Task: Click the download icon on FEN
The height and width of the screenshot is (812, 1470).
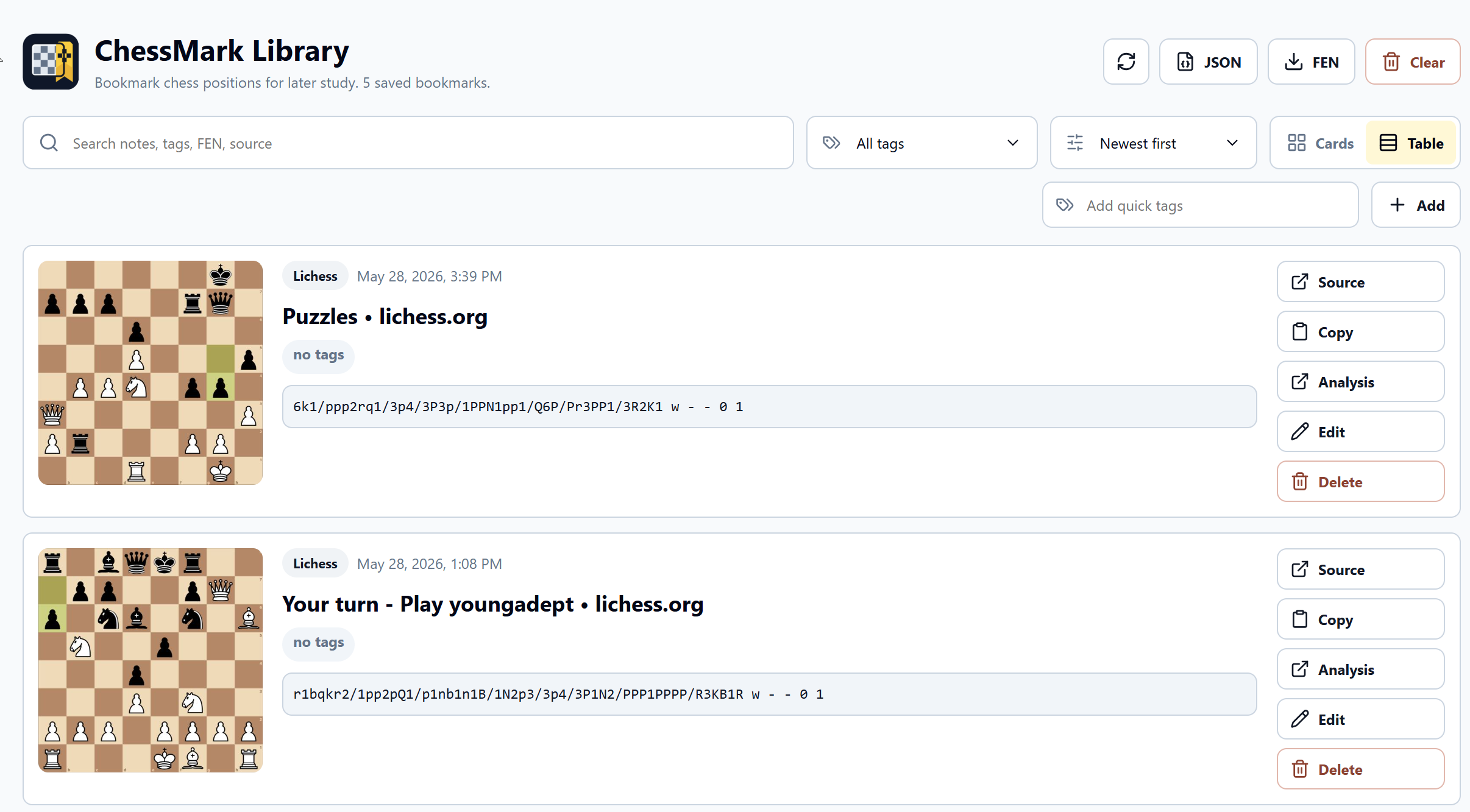Action: pos(1294,62)
